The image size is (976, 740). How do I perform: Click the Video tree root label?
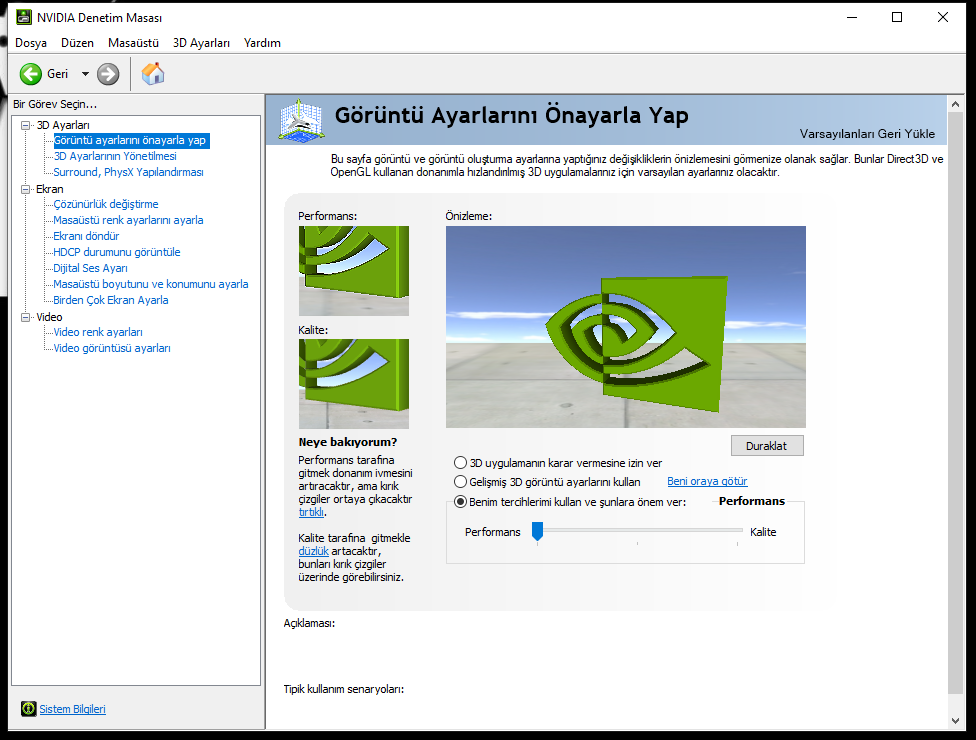click(x=49, y=317)
